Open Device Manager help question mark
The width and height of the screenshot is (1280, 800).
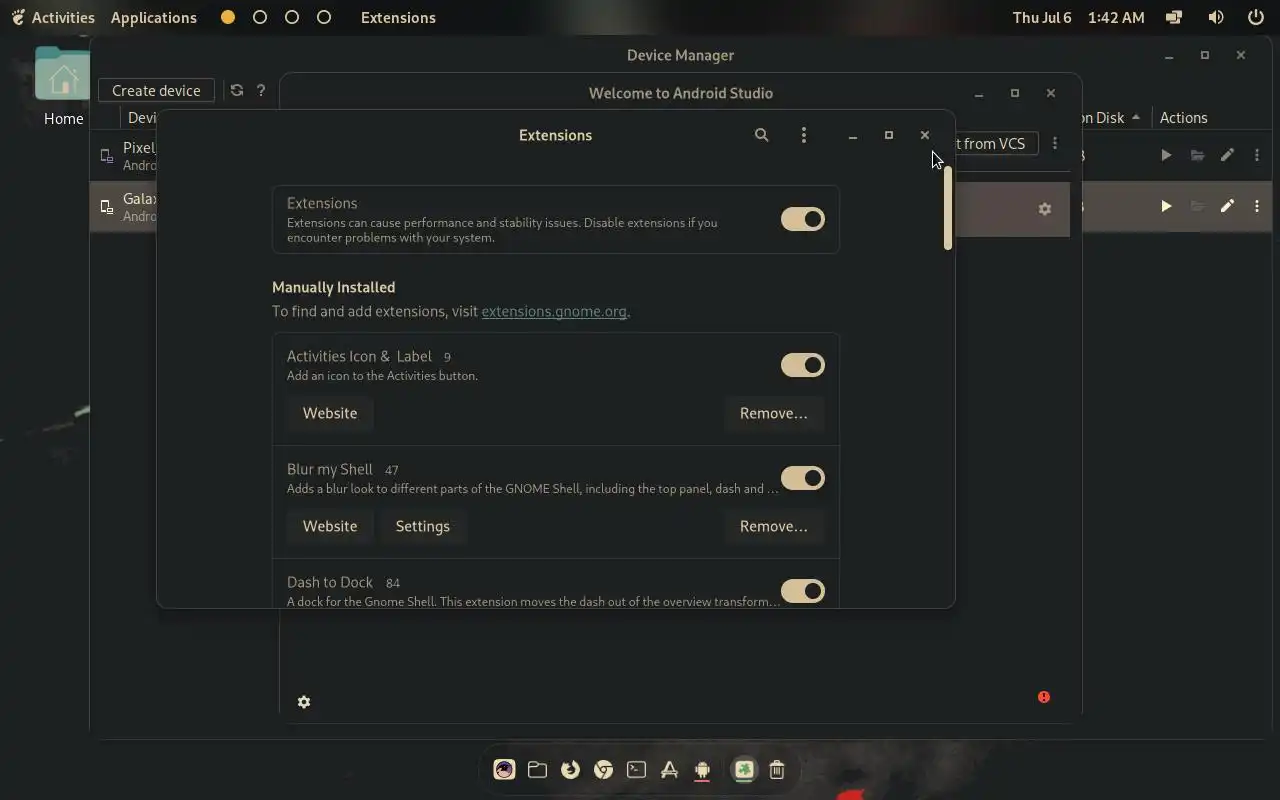pyautogui.click(x=261, y=90)
